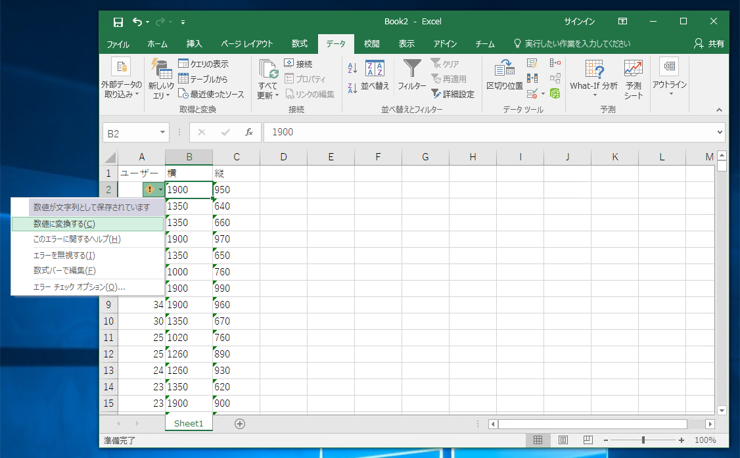Click the 詳細設定 advanced filter button
Screen dimensions: 740x458
[453, 94]
